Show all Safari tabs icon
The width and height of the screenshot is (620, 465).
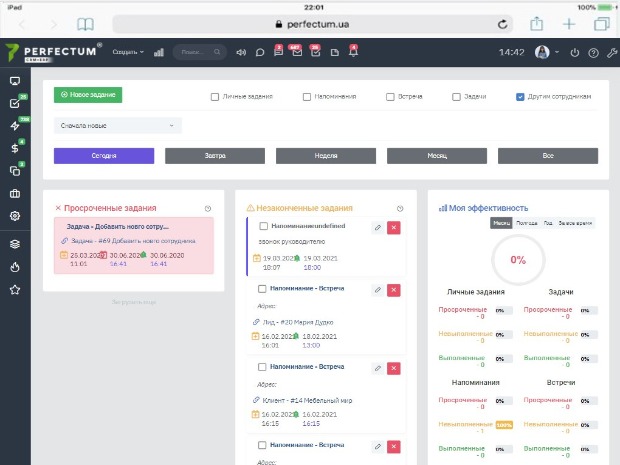point(601,24)
